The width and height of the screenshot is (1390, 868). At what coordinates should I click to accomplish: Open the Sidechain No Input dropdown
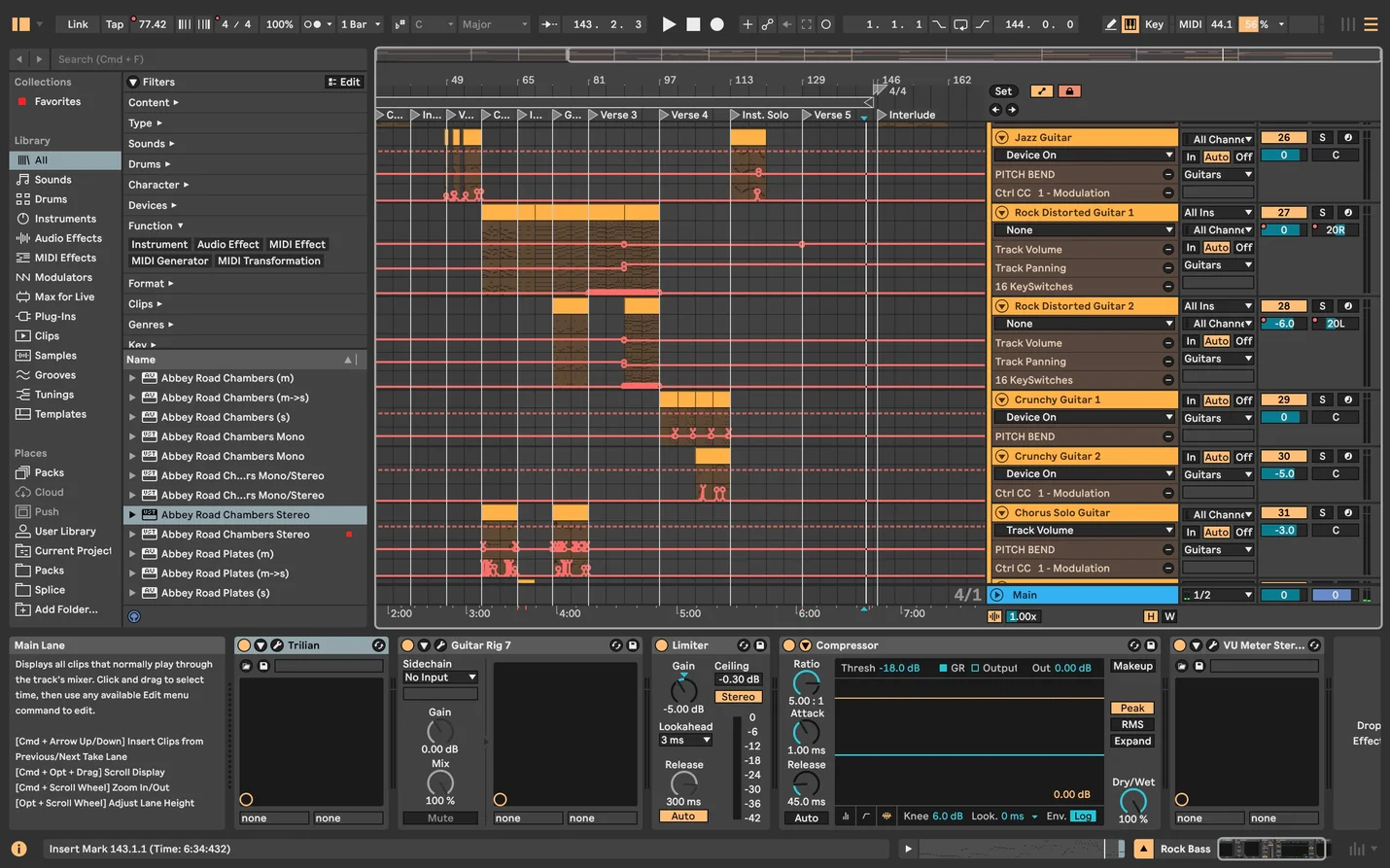pyautogui.click(x=440, y=677)
